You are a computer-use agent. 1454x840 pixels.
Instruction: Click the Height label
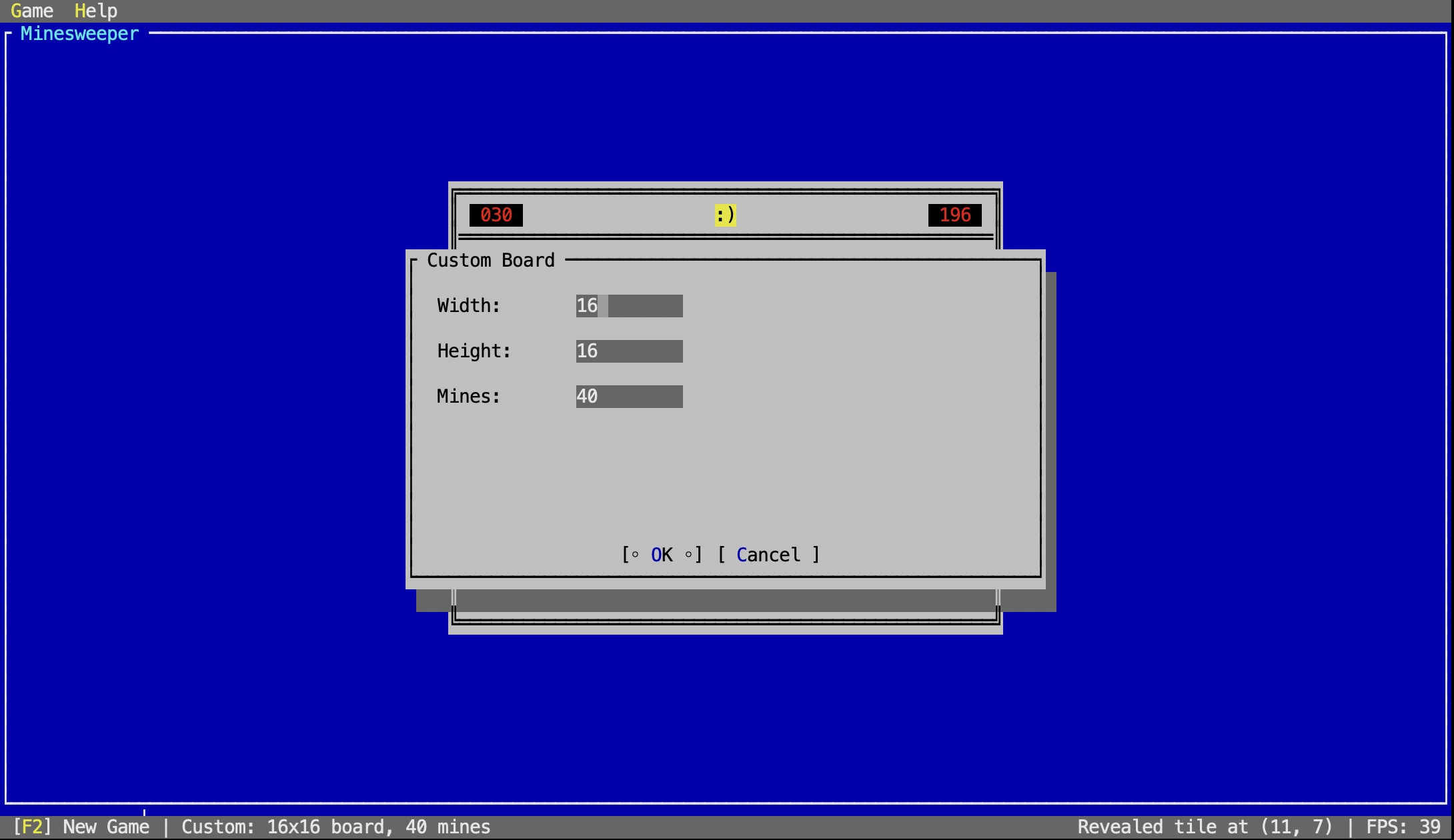coord(474,351)
